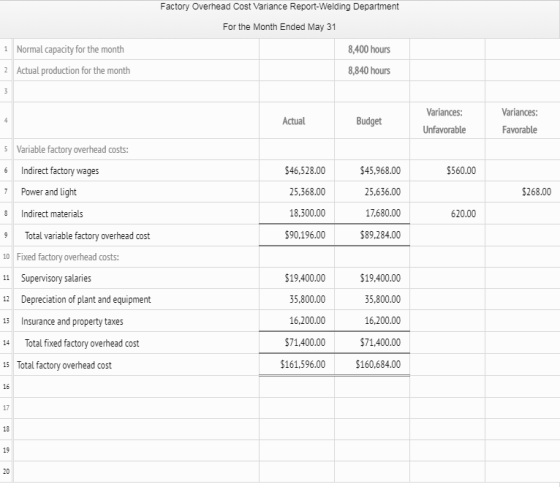Select actual value '25,368.00'

point(308,192)
